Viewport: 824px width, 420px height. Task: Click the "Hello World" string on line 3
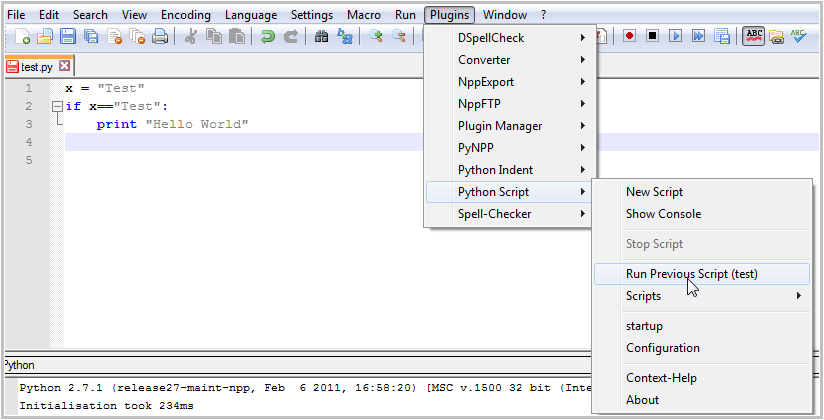tap(197, 125)
